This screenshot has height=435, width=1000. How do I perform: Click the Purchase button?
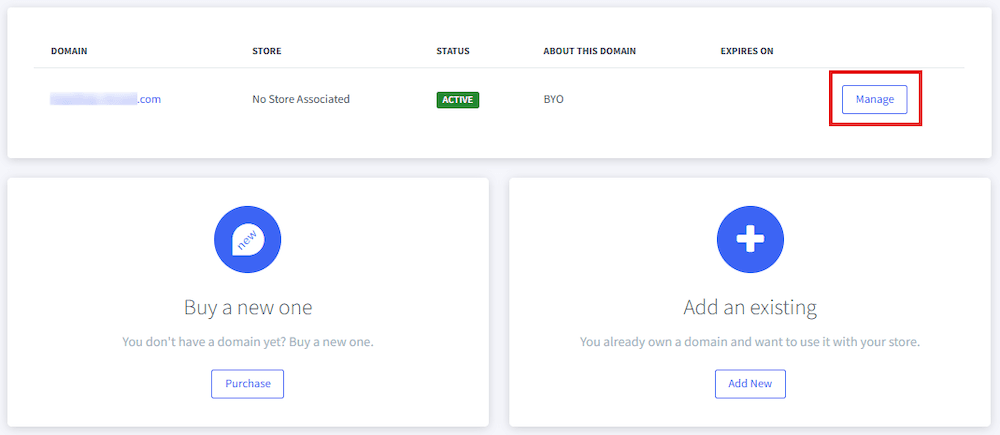(247, 384)
